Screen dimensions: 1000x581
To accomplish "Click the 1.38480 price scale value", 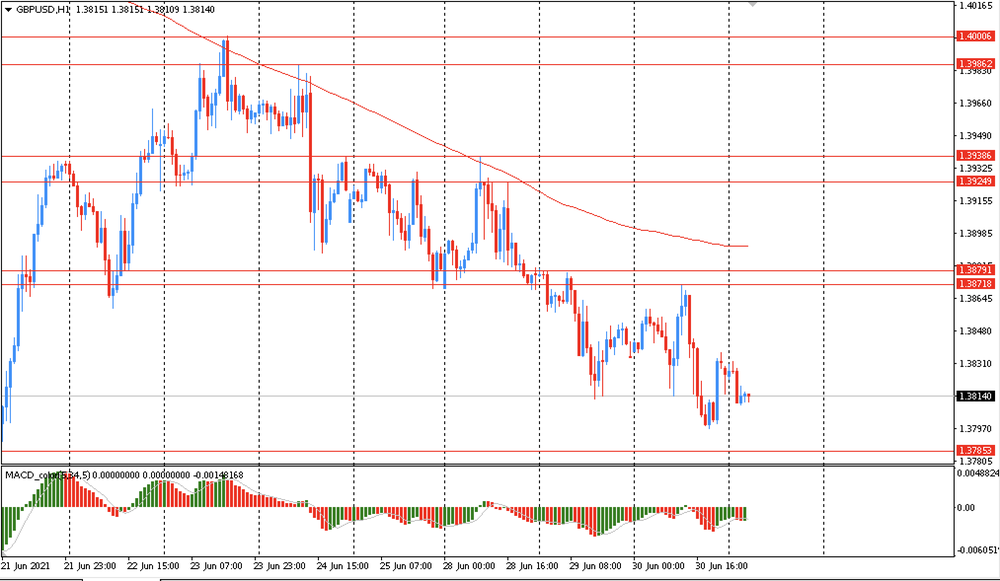I will (x=976, y=331).
